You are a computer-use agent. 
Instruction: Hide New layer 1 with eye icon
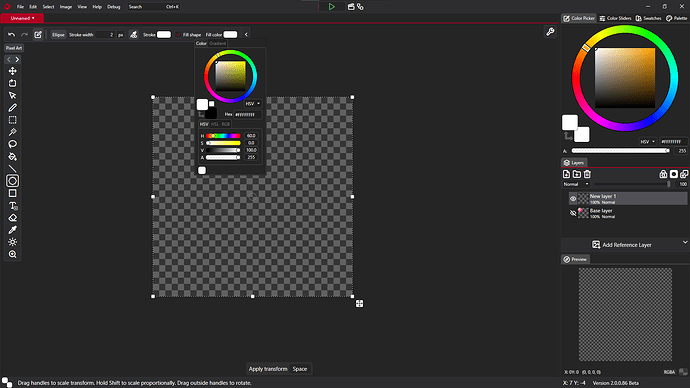[573, 199]
